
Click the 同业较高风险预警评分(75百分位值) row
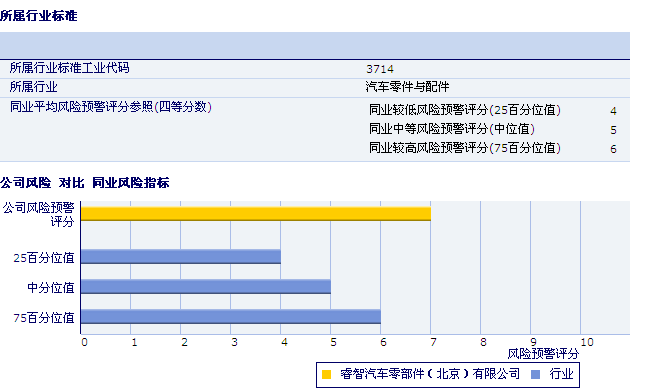pos(493,148)
